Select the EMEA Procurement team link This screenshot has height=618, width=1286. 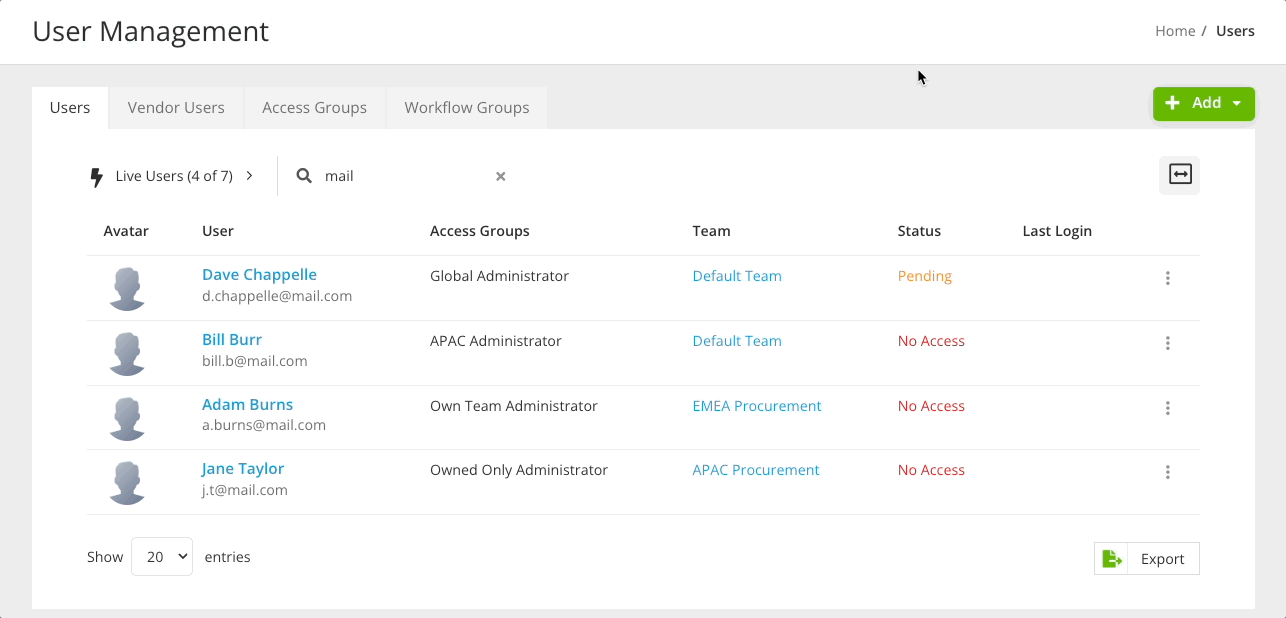756,406
